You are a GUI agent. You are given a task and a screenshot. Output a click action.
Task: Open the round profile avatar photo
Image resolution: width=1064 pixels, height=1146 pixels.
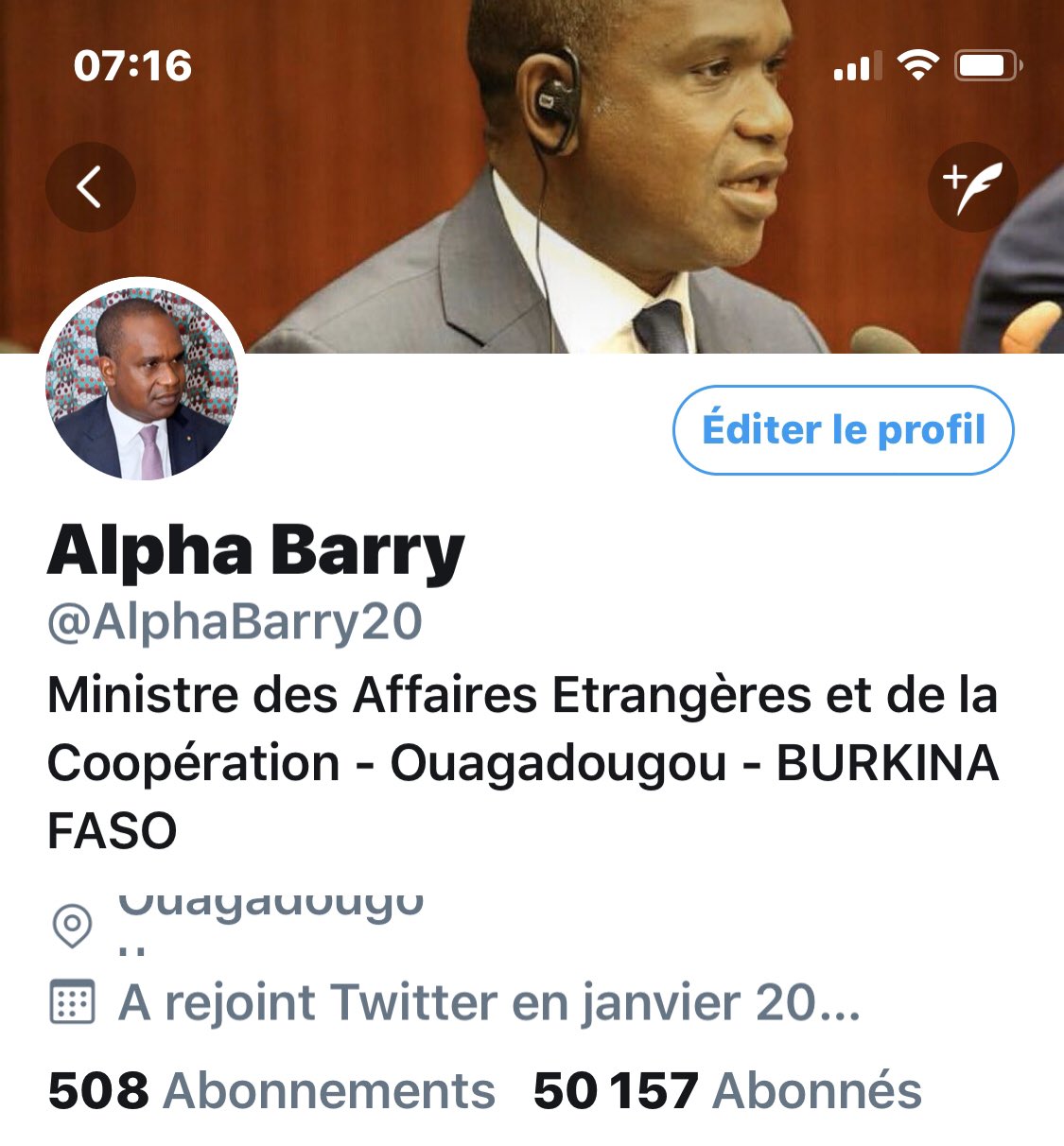click(x=142, y=383)
